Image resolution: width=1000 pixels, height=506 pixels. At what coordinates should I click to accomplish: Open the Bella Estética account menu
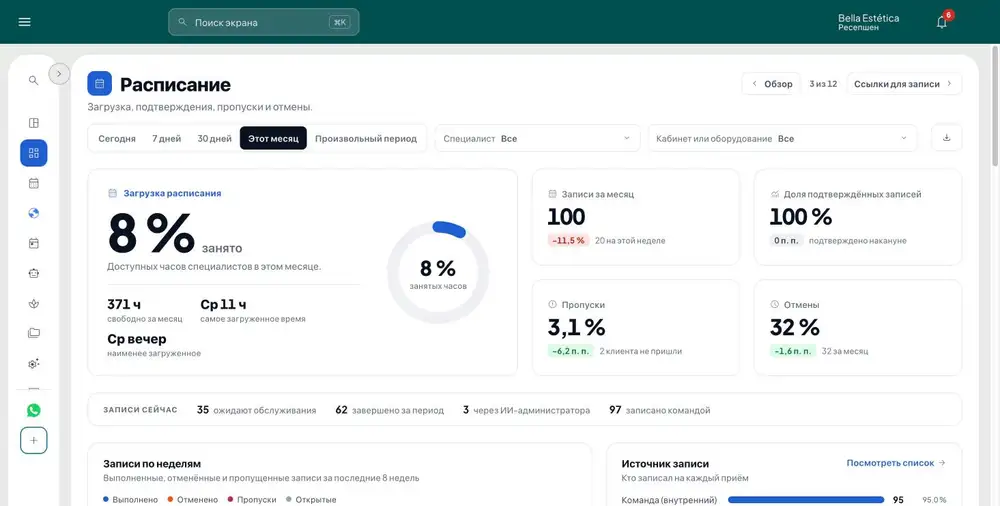(868, 22)
